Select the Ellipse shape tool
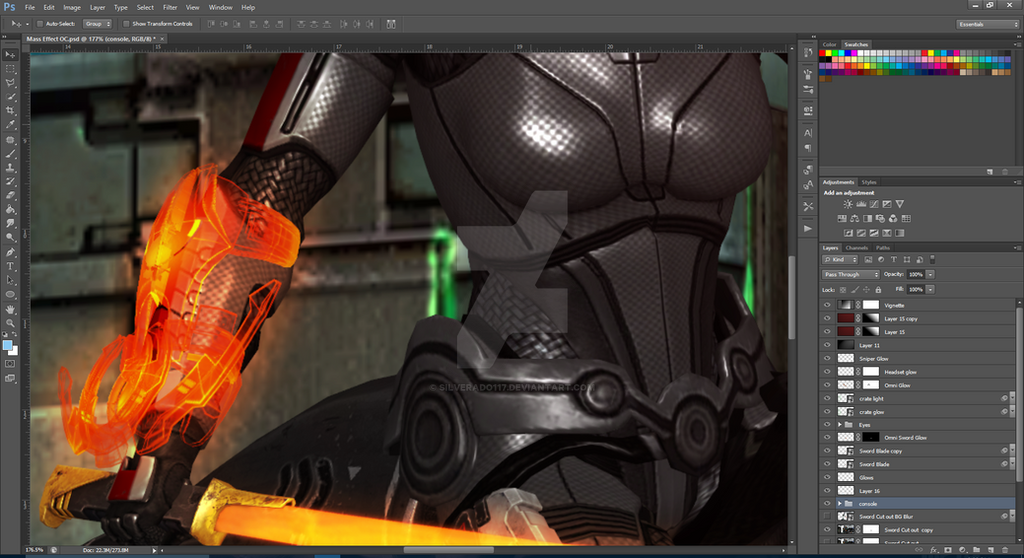 [10, 295]
